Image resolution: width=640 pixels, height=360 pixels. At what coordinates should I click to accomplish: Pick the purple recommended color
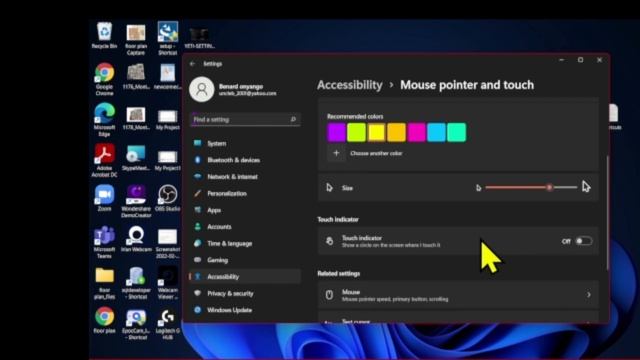pyautogui.click(x=336, y=133)
